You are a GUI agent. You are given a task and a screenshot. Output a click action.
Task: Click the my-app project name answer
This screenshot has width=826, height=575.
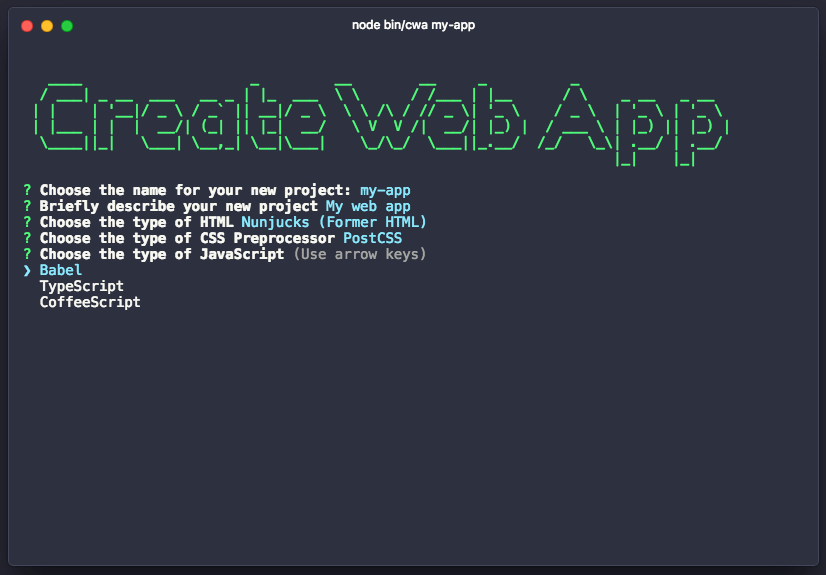click(x=385, y=191)
